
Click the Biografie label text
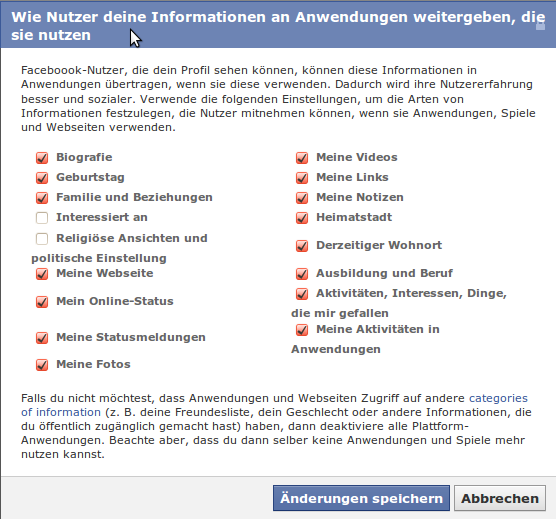[84, 157]
